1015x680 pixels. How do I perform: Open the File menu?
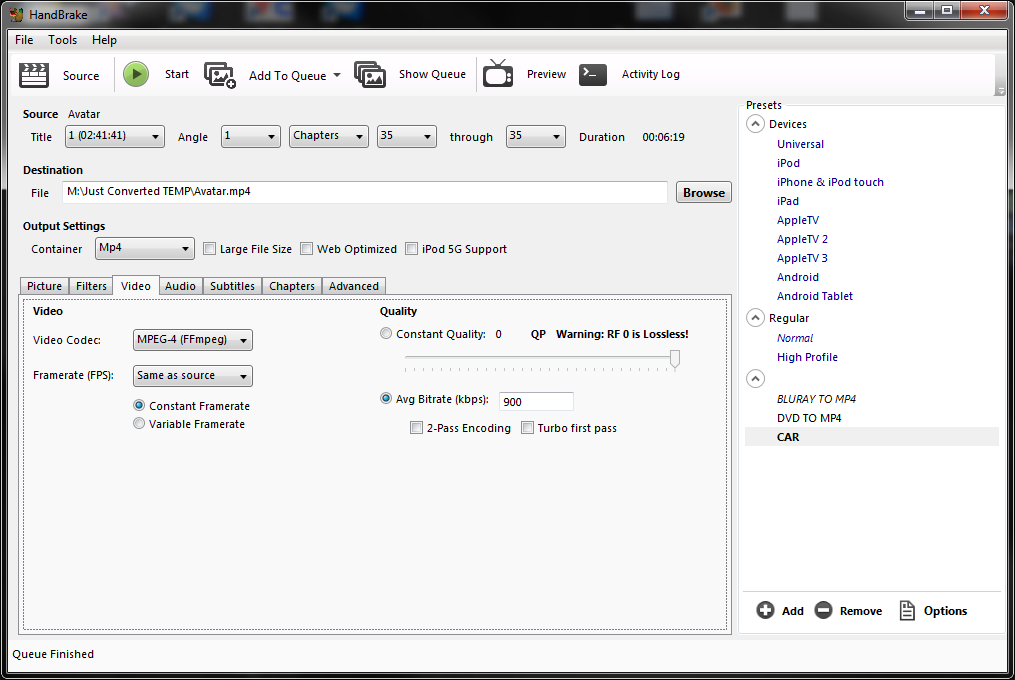point(24,40)
